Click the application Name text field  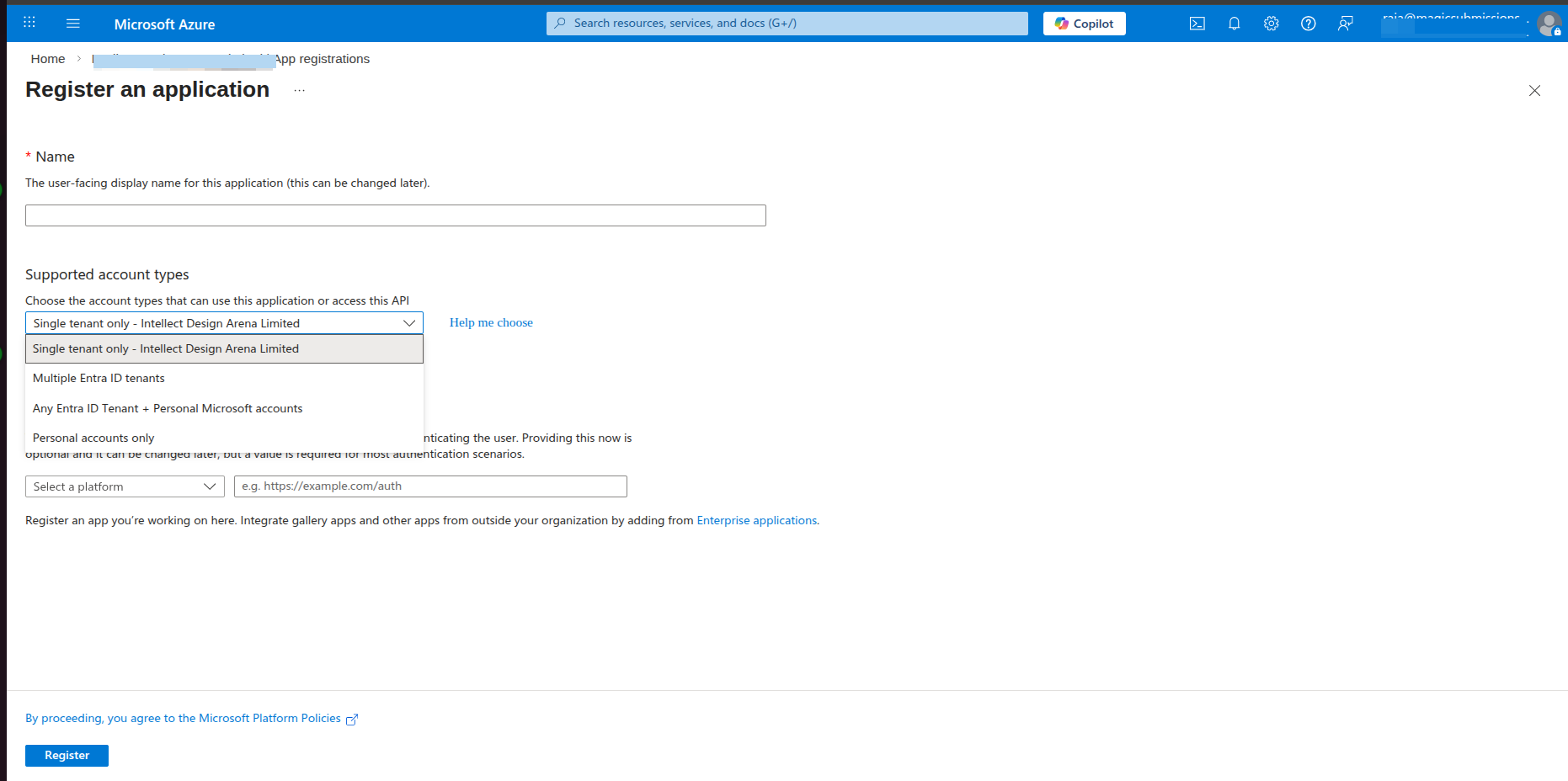[x=396, y=215]
